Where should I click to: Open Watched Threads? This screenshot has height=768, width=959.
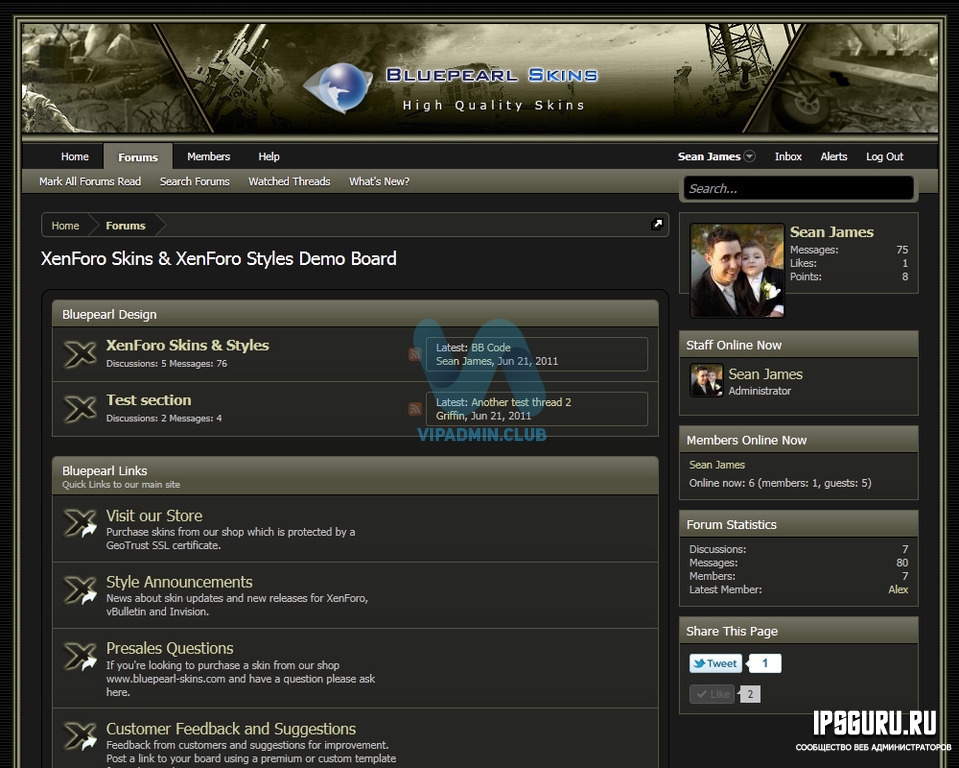(289, 182)
